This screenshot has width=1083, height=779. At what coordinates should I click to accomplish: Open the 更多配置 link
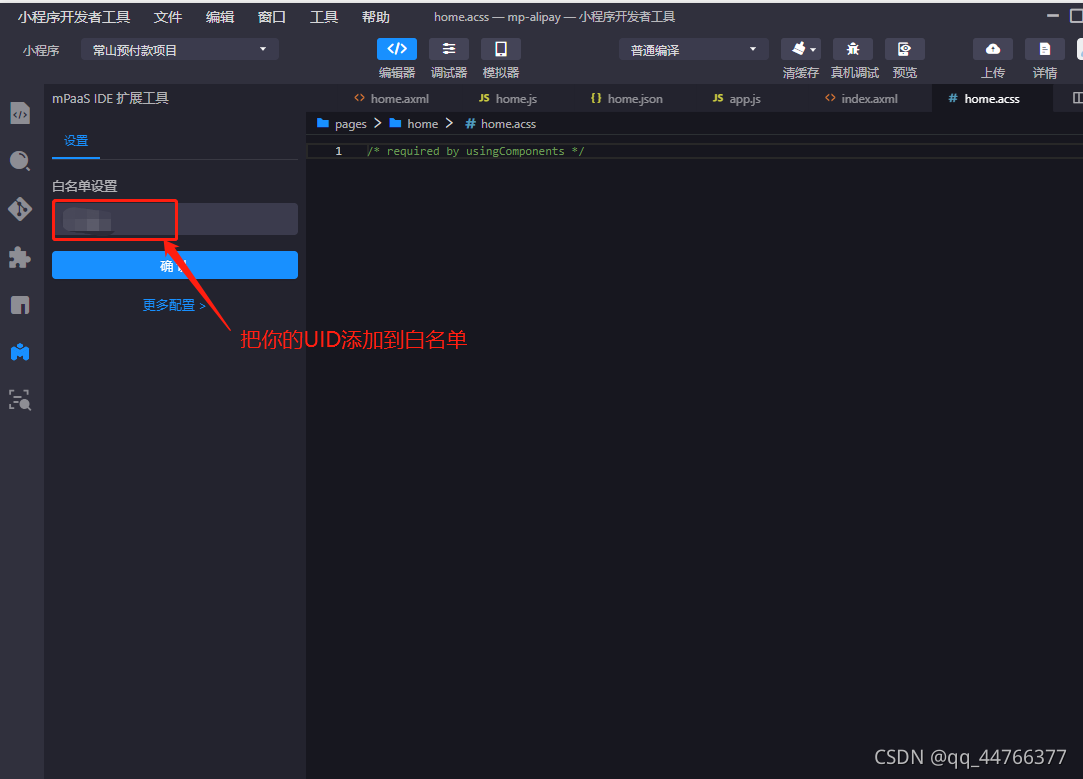174,305
